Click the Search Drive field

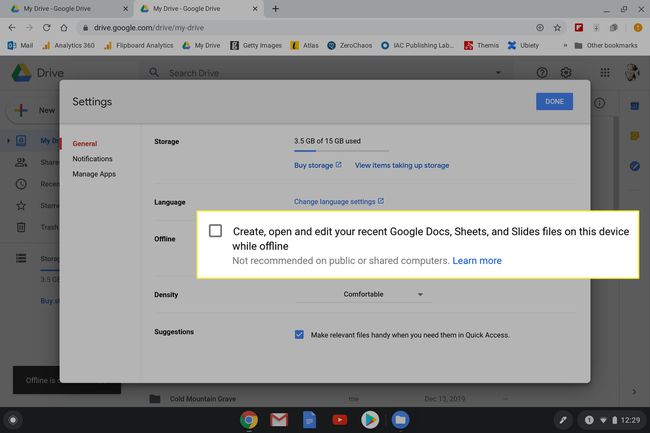tap(327, 73)
